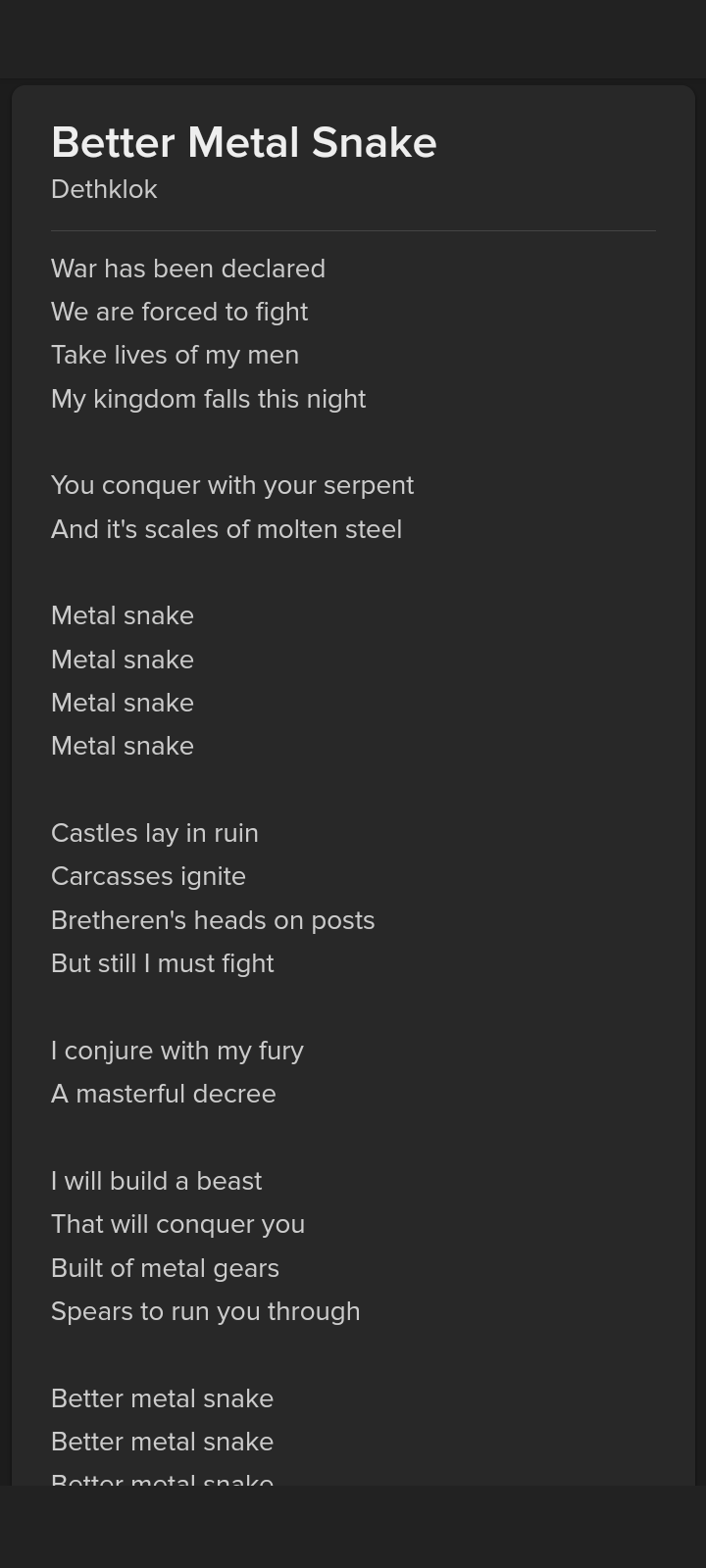Screen dimensions: 706x1568
Task: Click lyric We are forced to fight
Action: [179, 312]
